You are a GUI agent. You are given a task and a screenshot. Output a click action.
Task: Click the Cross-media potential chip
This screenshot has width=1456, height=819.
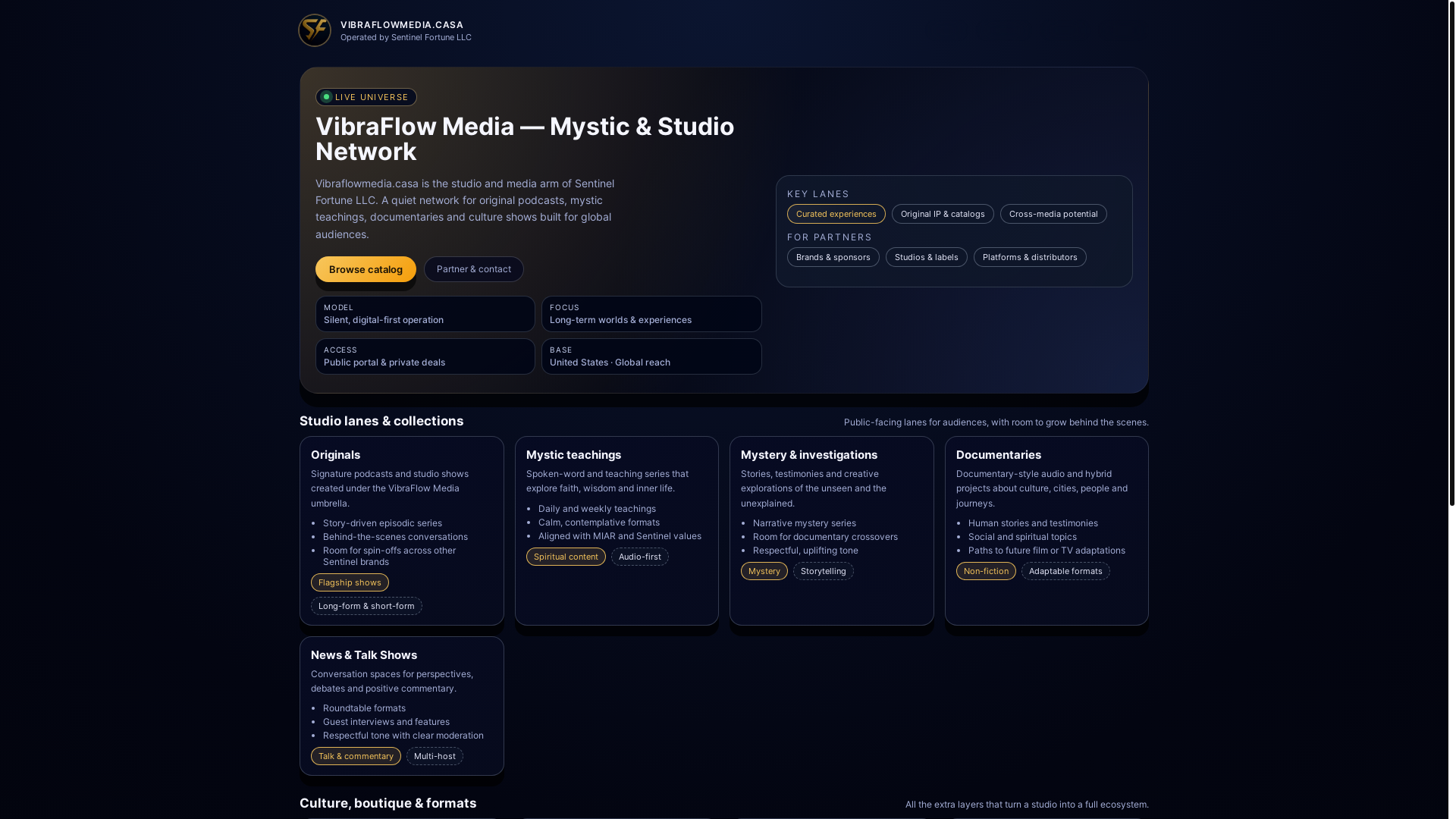pos(1053,214)
